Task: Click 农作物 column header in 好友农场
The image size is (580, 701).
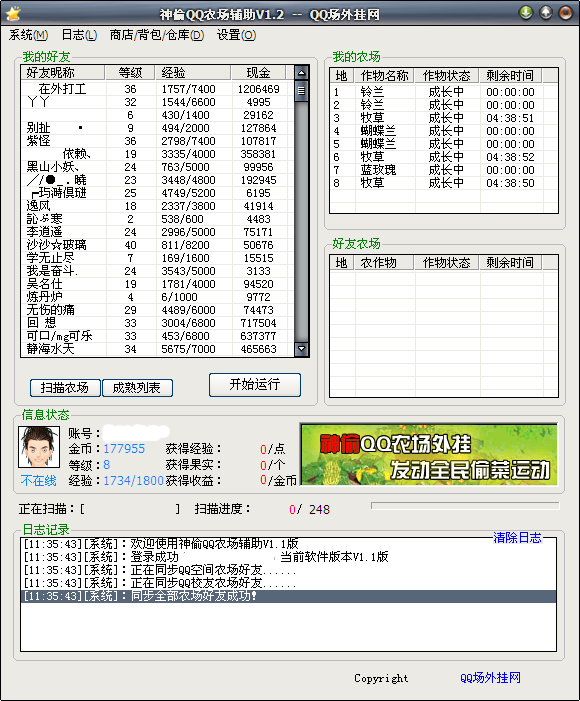Action: 385,262
